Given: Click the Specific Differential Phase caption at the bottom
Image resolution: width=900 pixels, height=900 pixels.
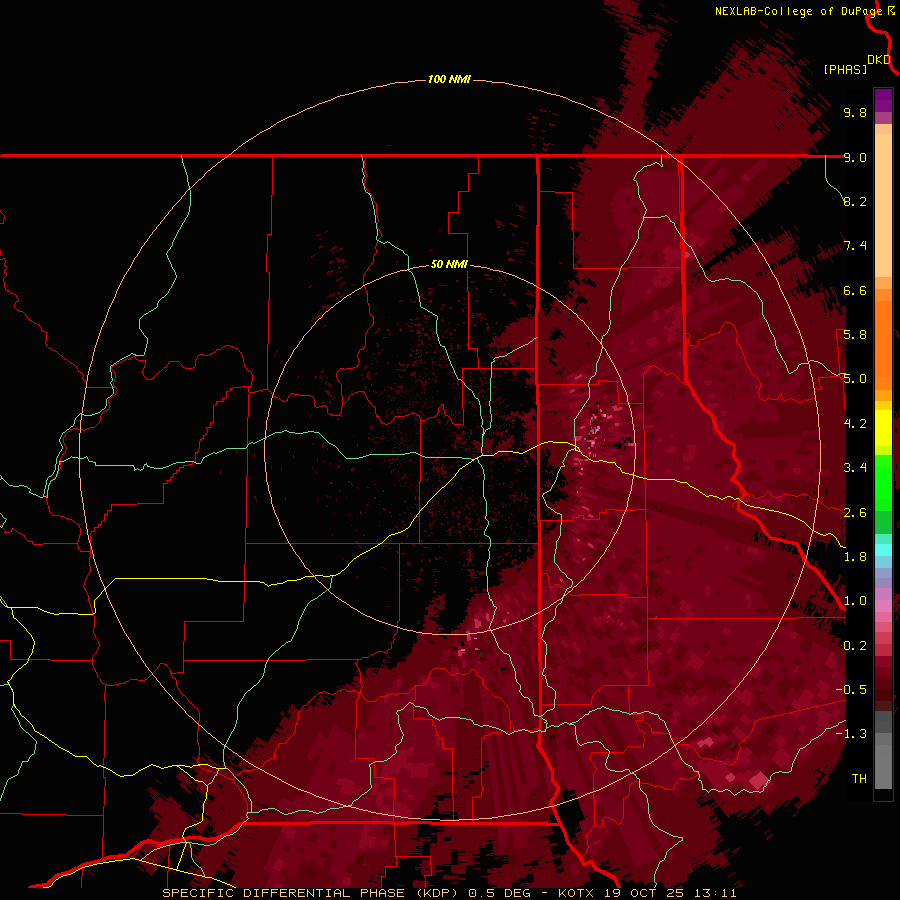Looking at the screenshot, I should pyautogui.click(x=449, y=893).
